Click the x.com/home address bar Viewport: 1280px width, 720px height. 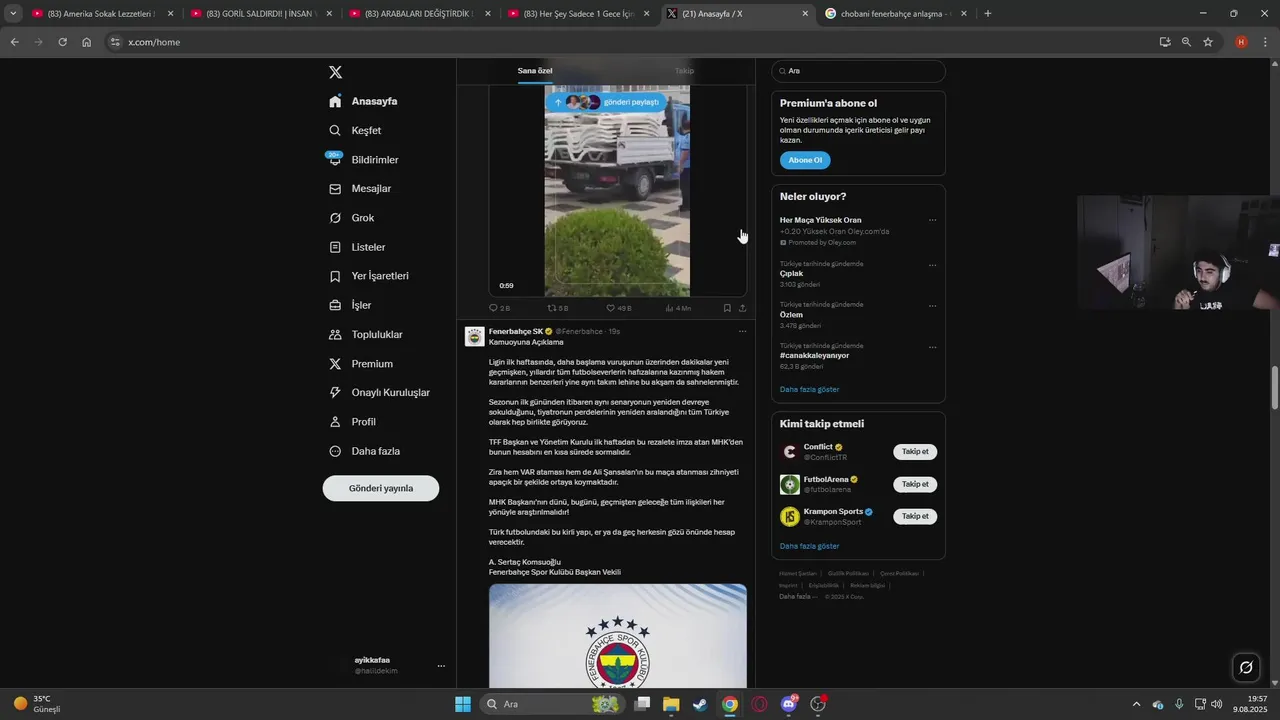(628, 42)
